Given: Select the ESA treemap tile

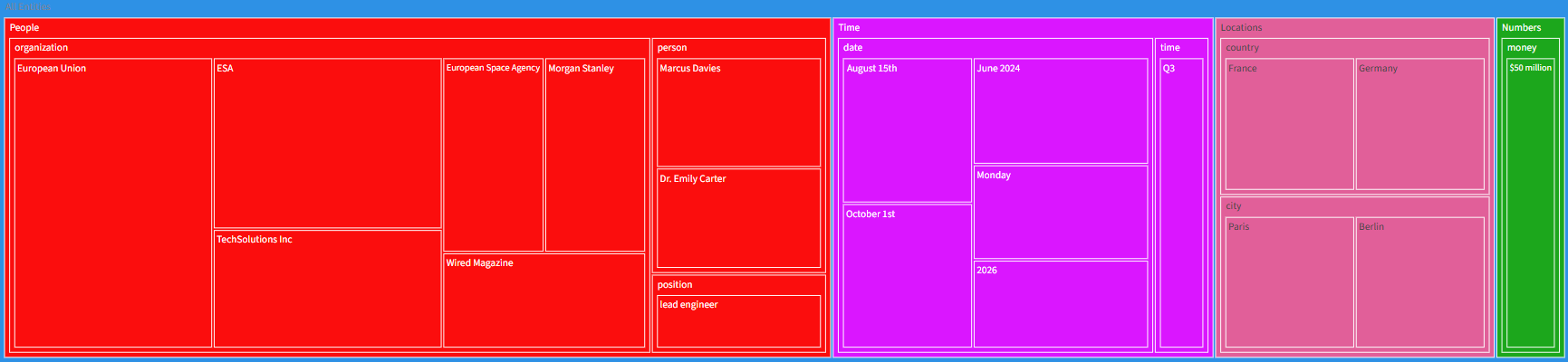Looking at the screenshot, I should click(328, 143).
